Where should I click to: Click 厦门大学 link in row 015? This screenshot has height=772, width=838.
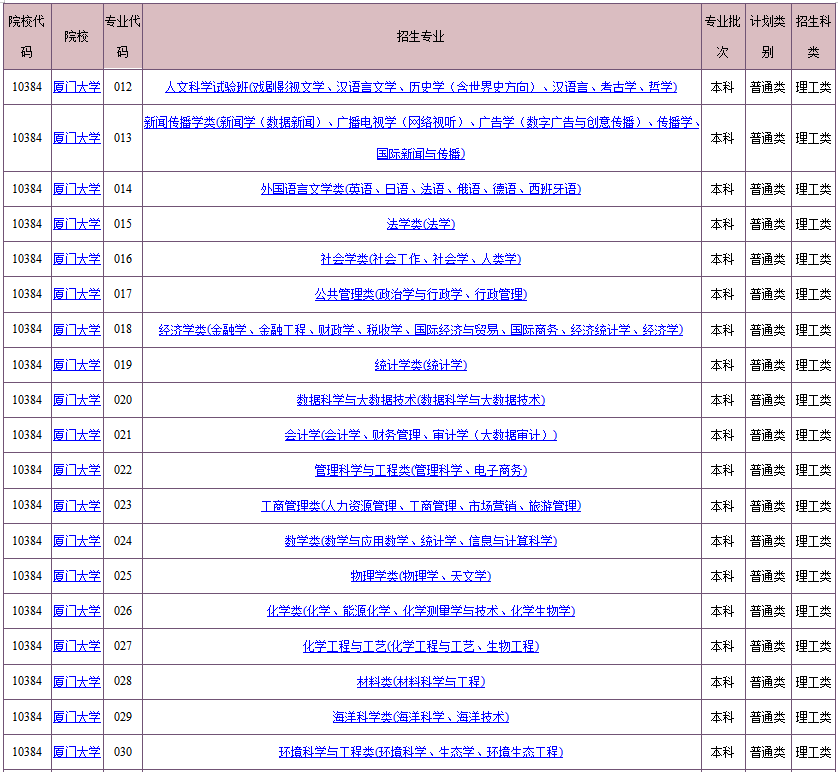tap(77, 224)
